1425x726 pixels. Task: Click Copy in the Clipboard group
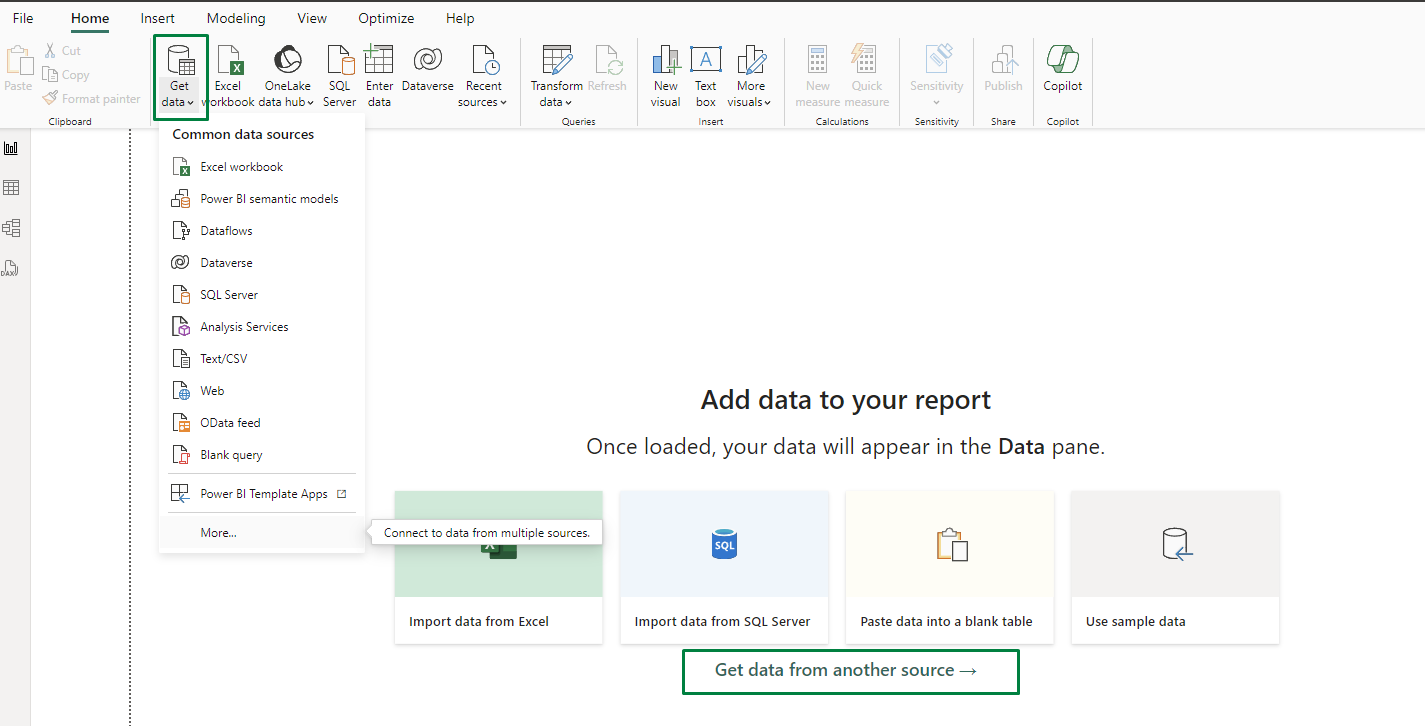[x=66, y=75]
